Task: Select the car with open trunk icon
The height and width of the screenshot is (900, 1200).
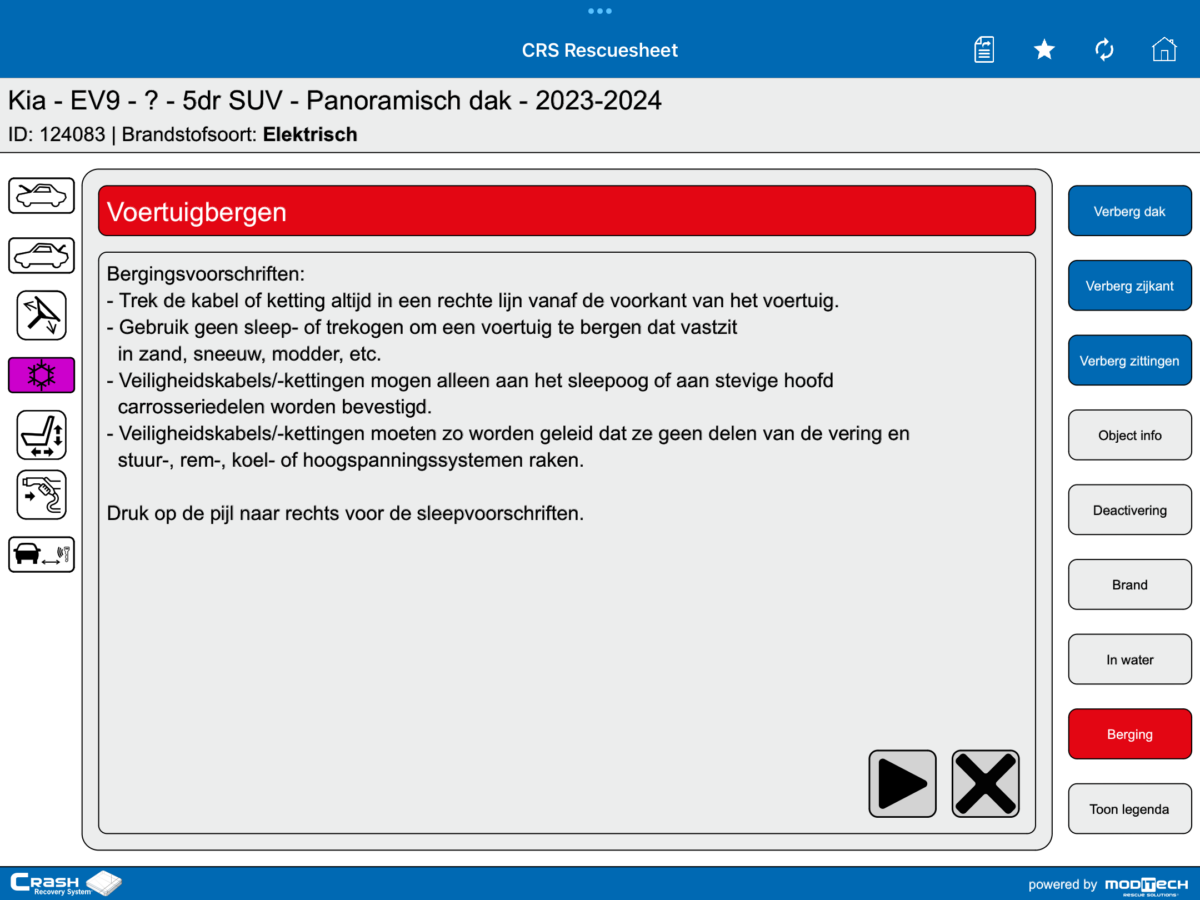Action: (42, 255)
